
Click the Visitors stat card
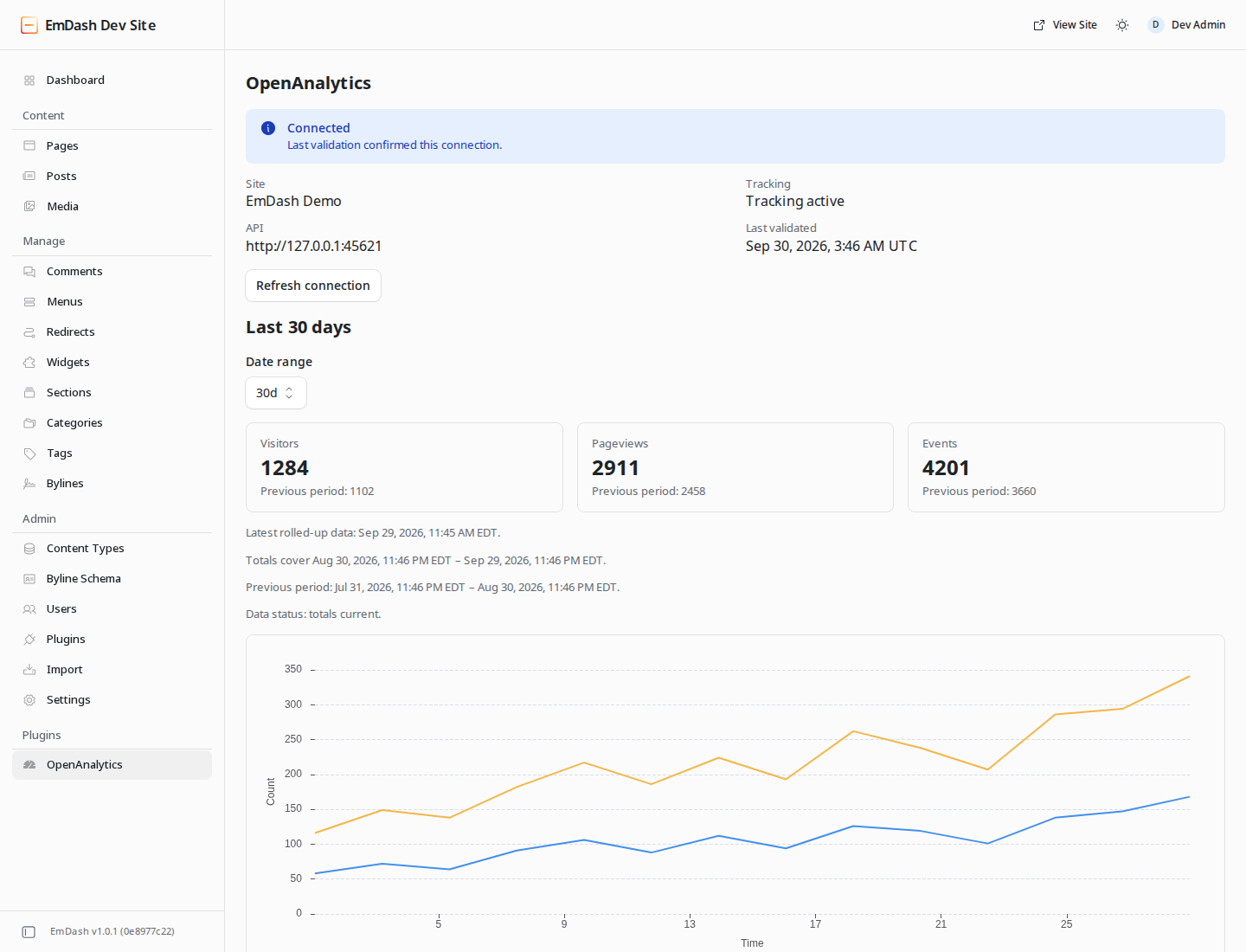pyautogui.click(x=404, y=467)
